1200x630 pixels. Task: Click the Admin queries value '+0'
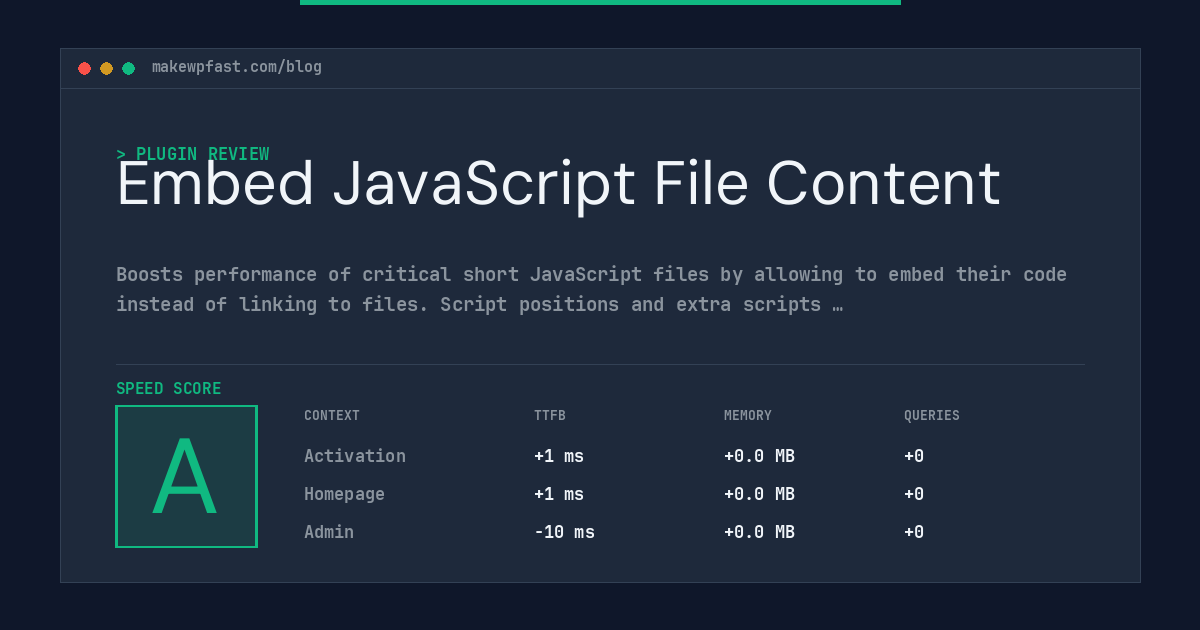[x=914, y=532]
